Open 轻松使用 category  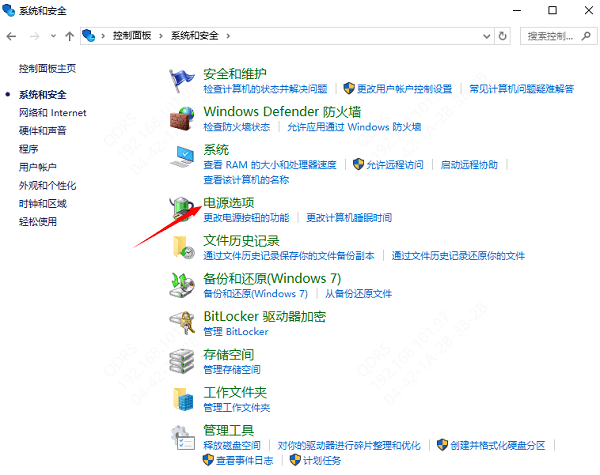pos(38,221)
